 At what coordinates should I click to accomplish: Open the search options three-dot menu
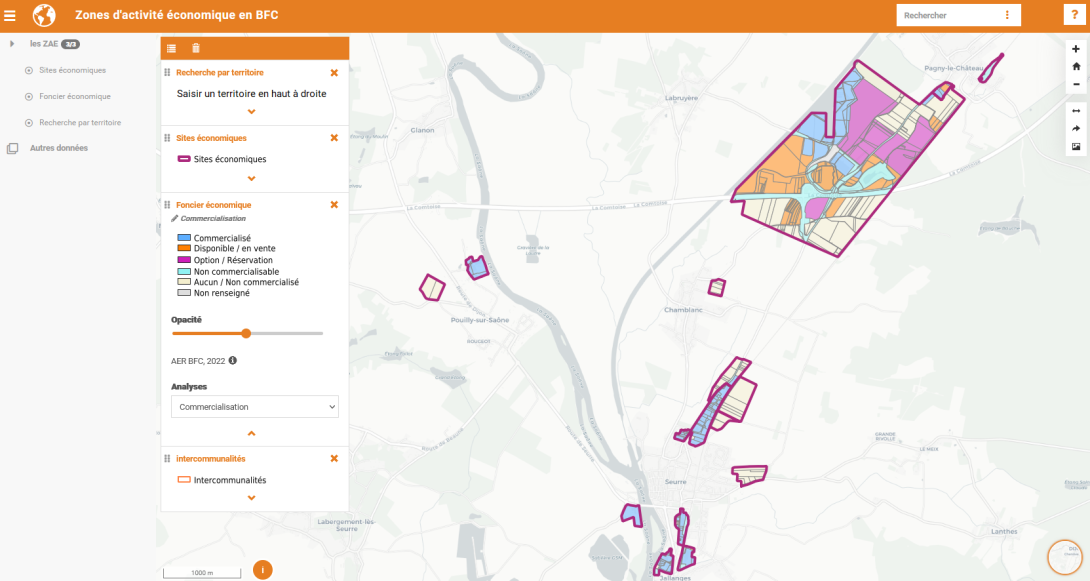click(1006, 15)
